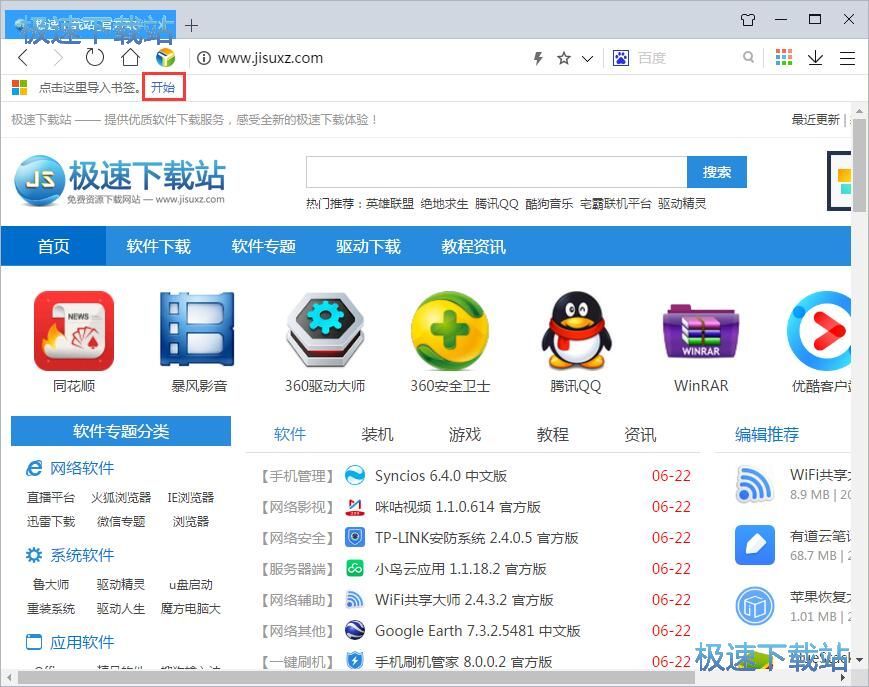869x687 pixels.
Task: Open 鲁大师 category link
Action: coord(51,584)
